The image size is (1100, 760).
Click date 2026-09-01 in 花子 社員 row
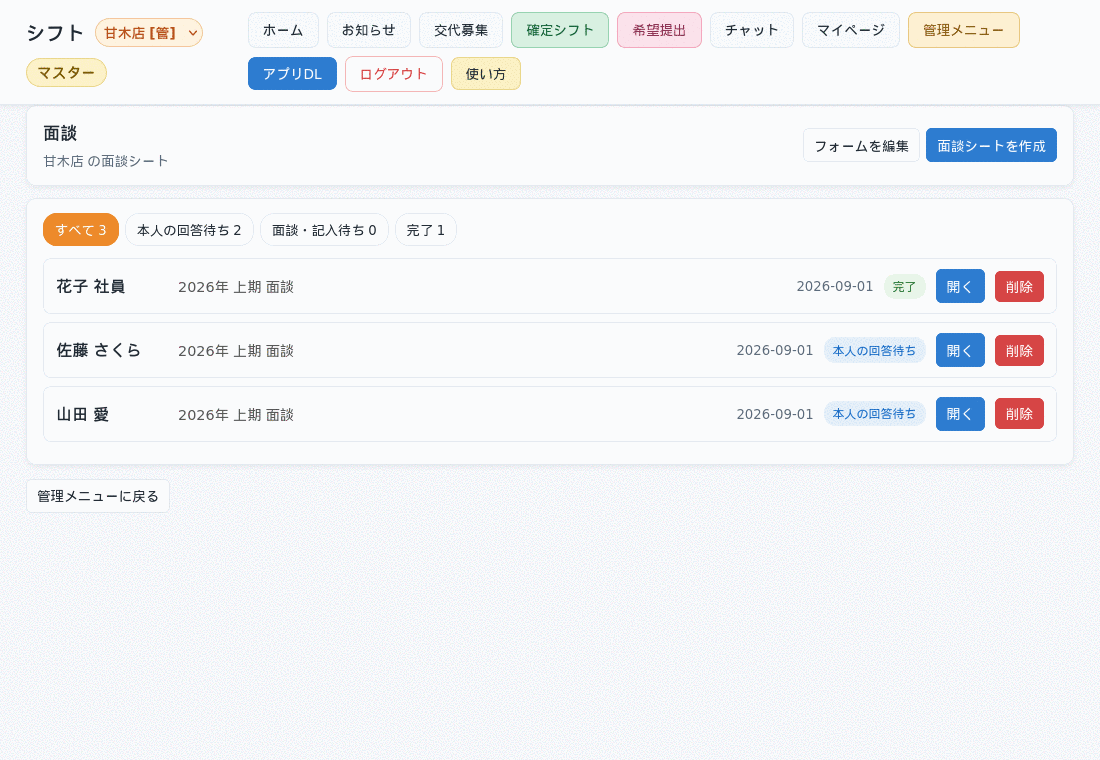click(x=835, y=286)
